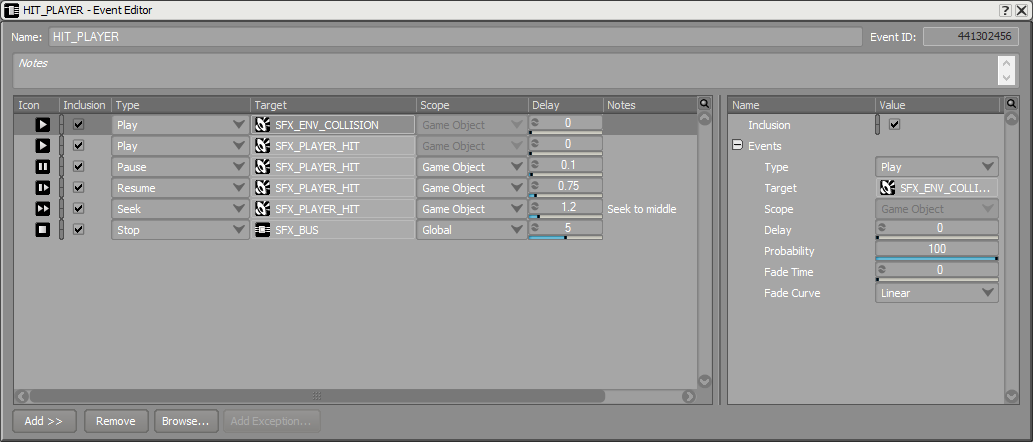Click the Add >> button
The image size is (1033, 442).
pyautogui.click(x=44, y=421)
